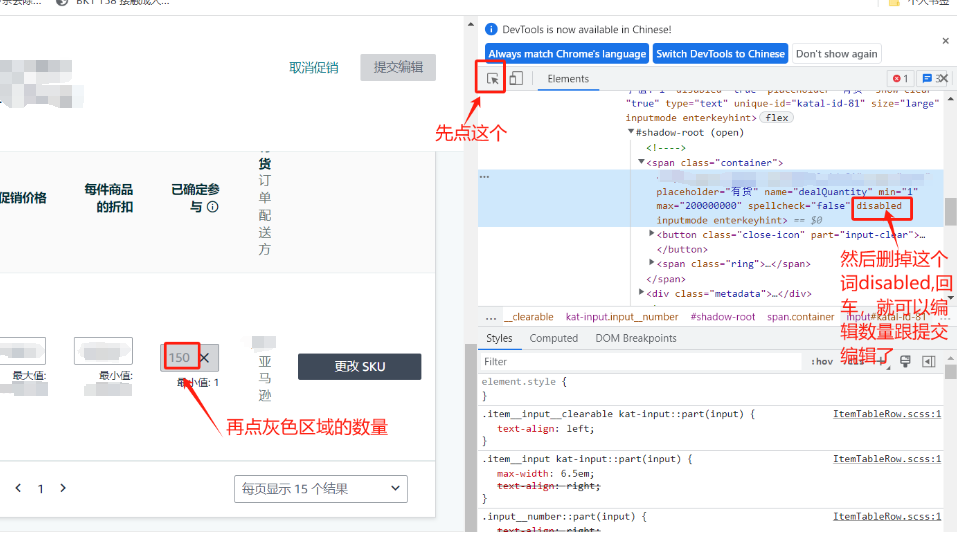The image size is (957, 534).
Task: Click the info icon beside 已确定参与
Action: click(212, 207)
